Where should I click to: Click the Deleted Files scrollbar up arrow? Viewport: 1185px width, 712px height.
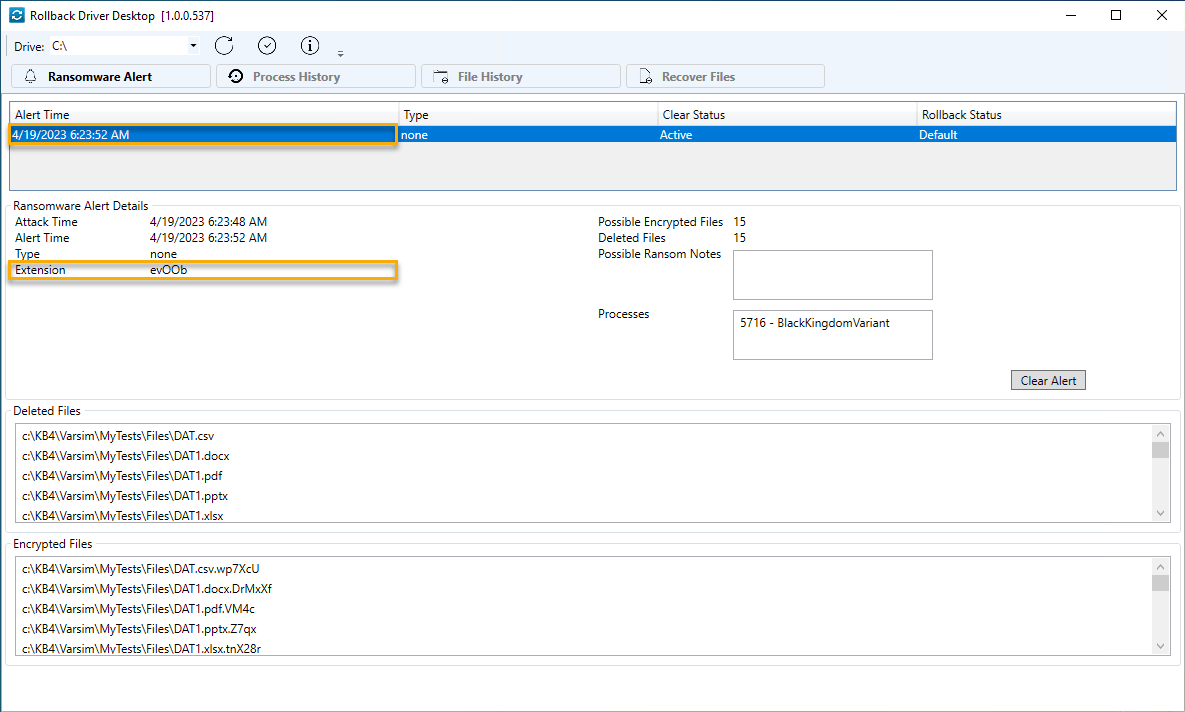(1161, 432)
